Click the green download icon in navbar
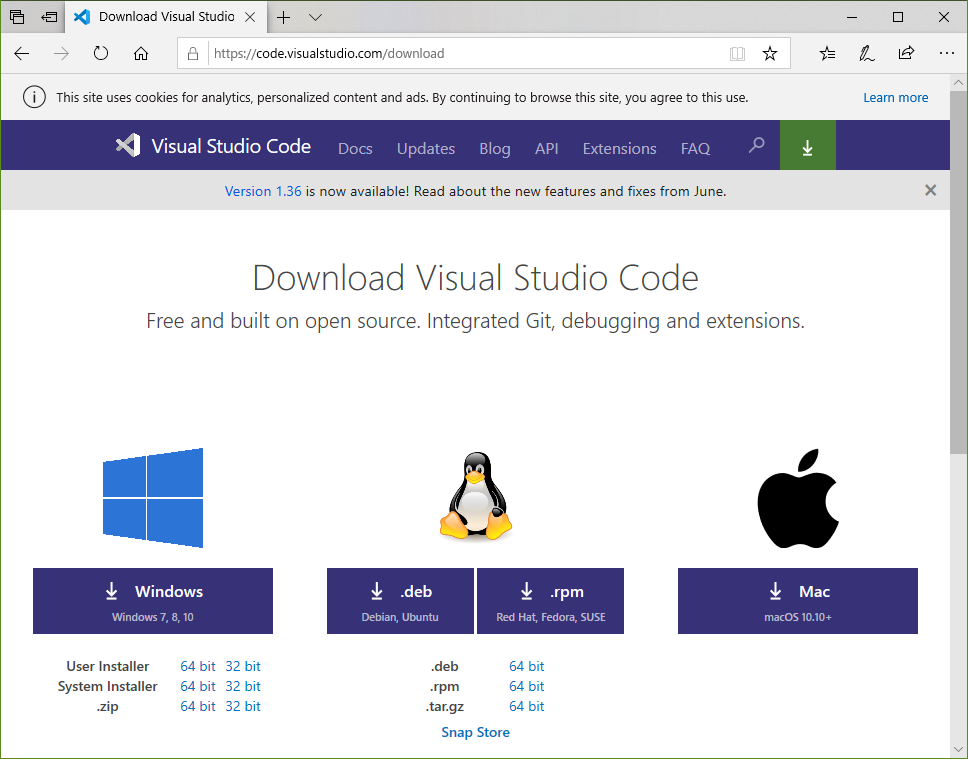 click(x=807, y=148)
